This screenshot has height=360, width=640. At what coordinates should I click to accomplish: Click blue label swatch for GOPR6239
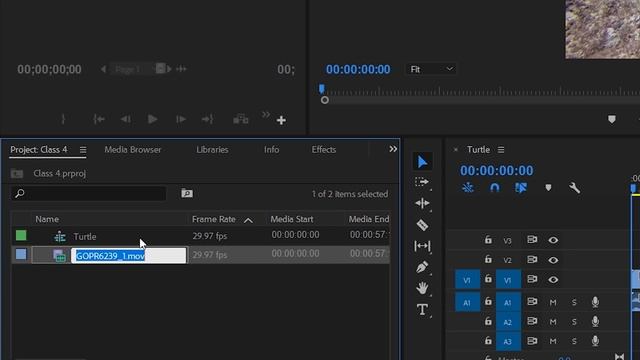[21, 254]
